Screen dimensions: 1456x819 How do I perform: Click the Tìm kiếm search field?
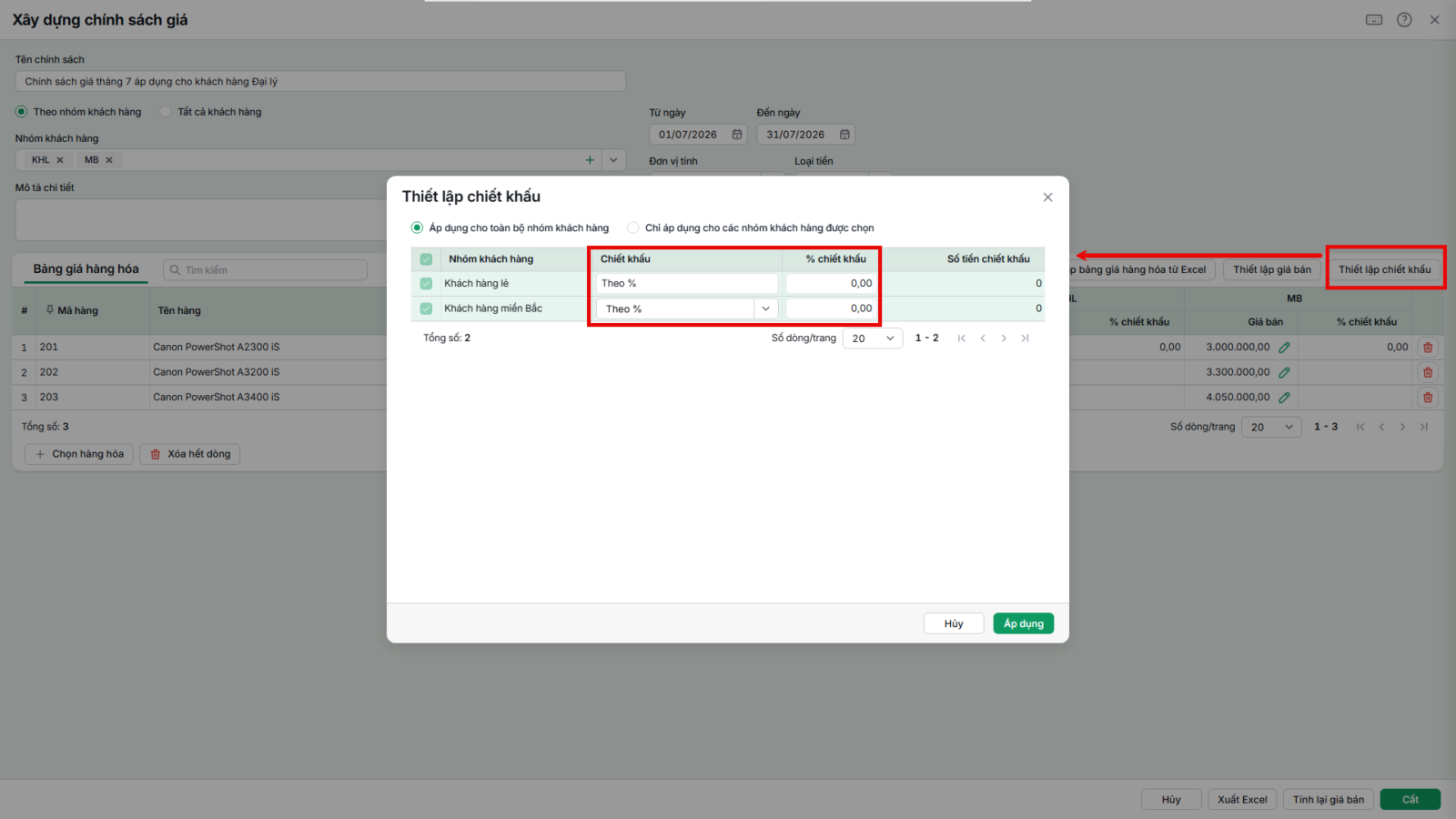[x=265, y=270]
